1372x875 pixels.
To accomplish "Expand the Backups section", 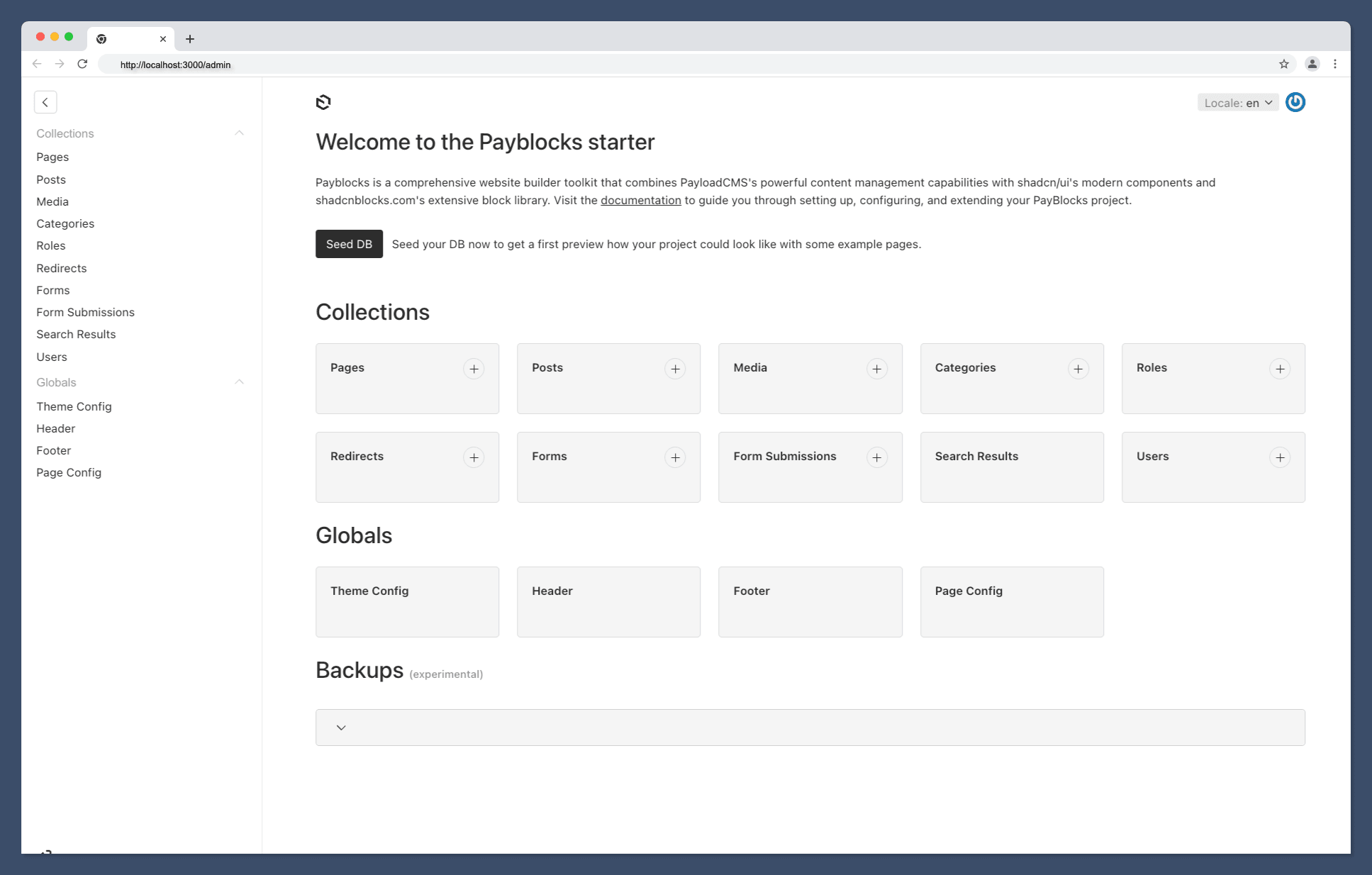I will [x=341, y=727].
